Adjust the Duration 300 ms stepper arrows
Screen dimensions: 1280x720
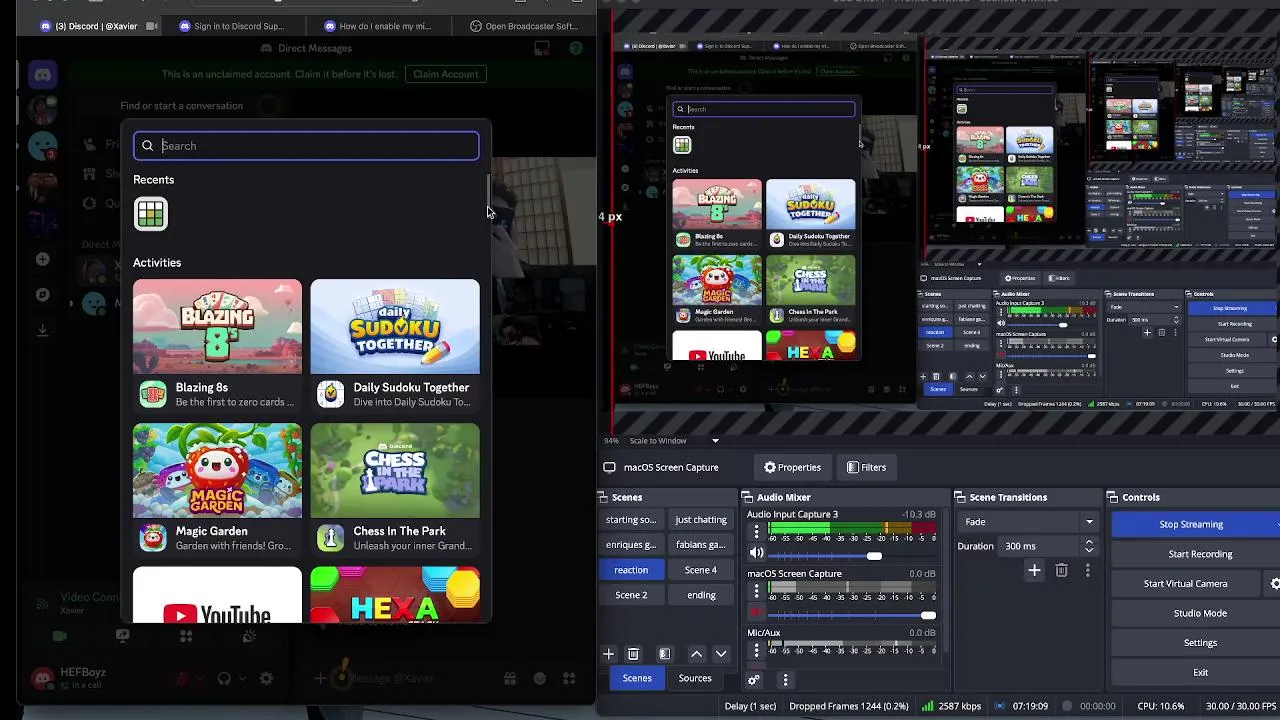(1089, 546)
